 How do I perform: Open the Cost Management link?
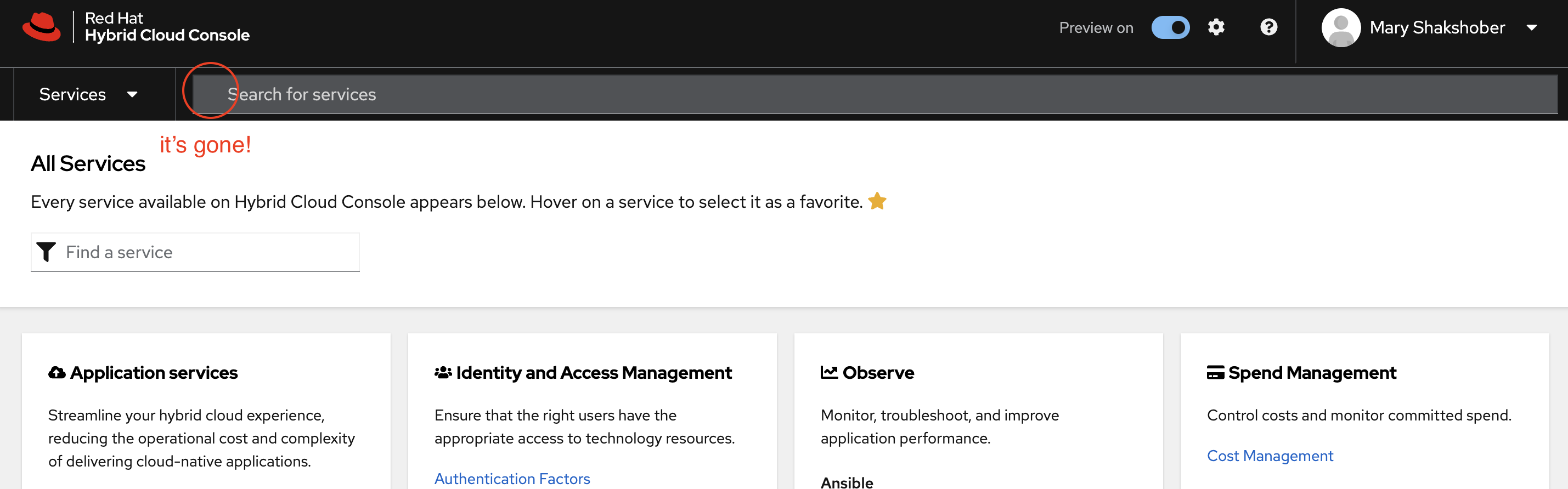[1270, 456]
